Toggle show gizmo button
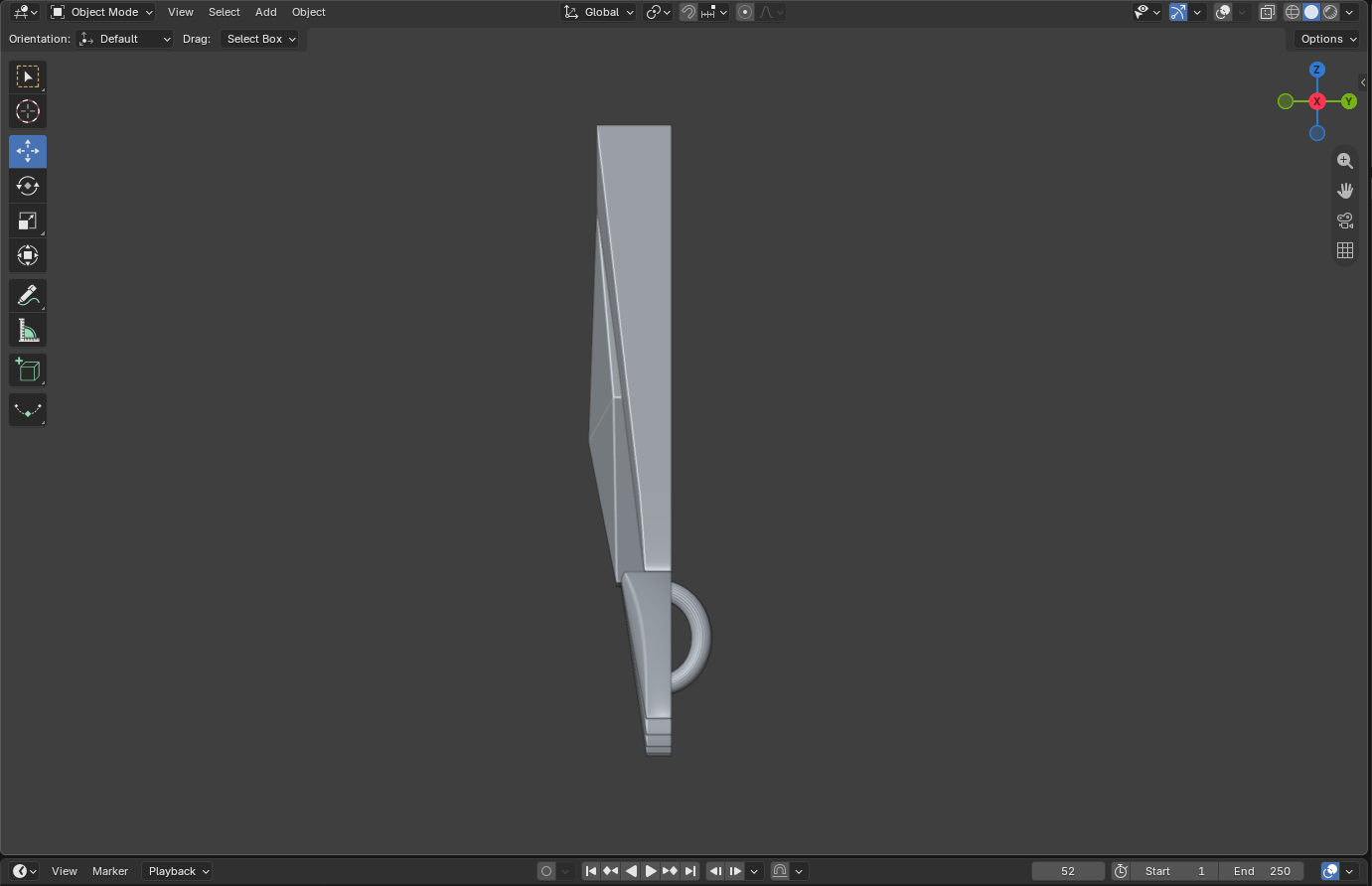 point(1178,12)
